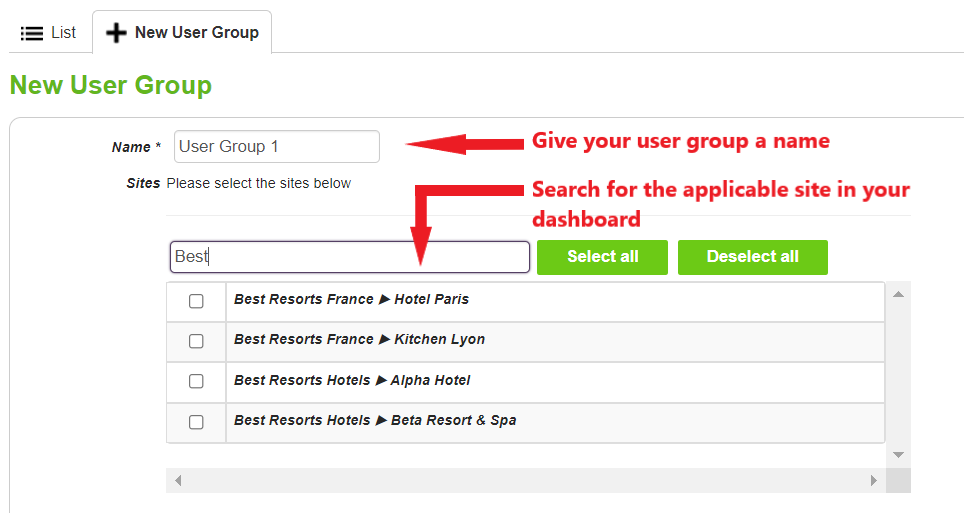The image size is (964, 513).
Task: Tick the Kitchen Lyon checkbox
Action: point(196,341)
